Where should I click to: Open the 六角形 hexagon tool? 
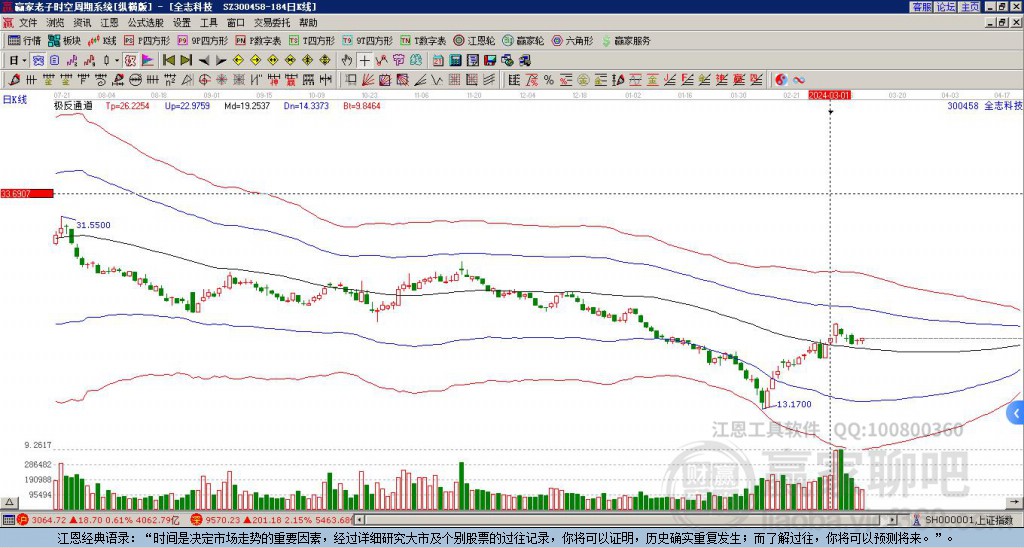click(573, 40)
